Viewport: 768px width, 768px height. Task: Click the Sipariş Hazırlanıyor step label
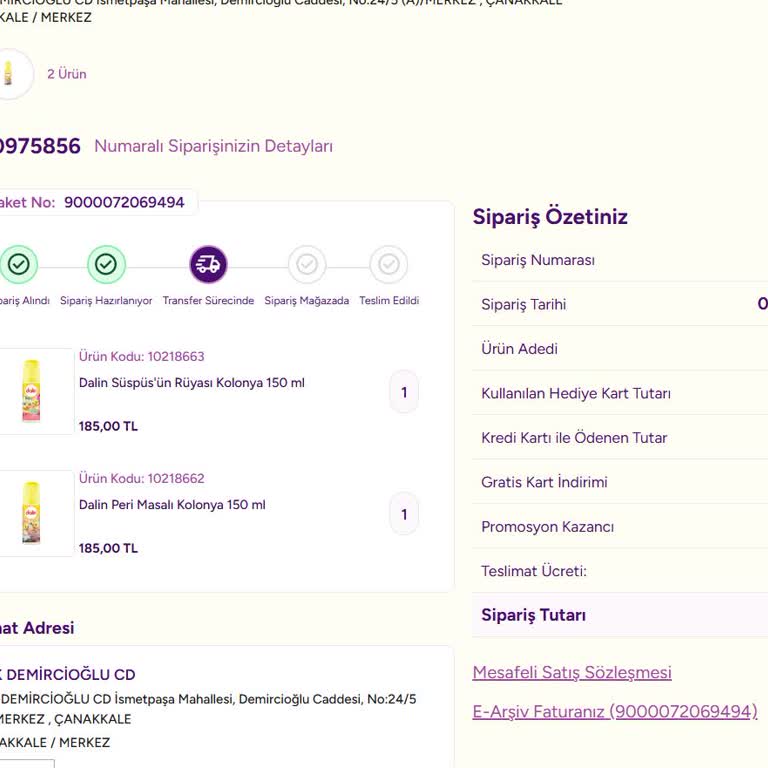pyautogui.click(x=106, y=301)
